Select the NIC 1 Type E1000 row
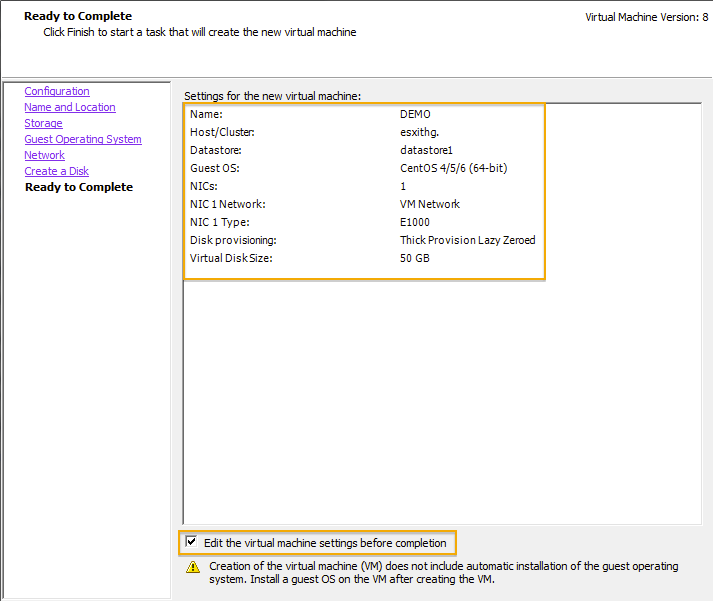Viewport: 713px width, 601px height. [x=364, y=222]
